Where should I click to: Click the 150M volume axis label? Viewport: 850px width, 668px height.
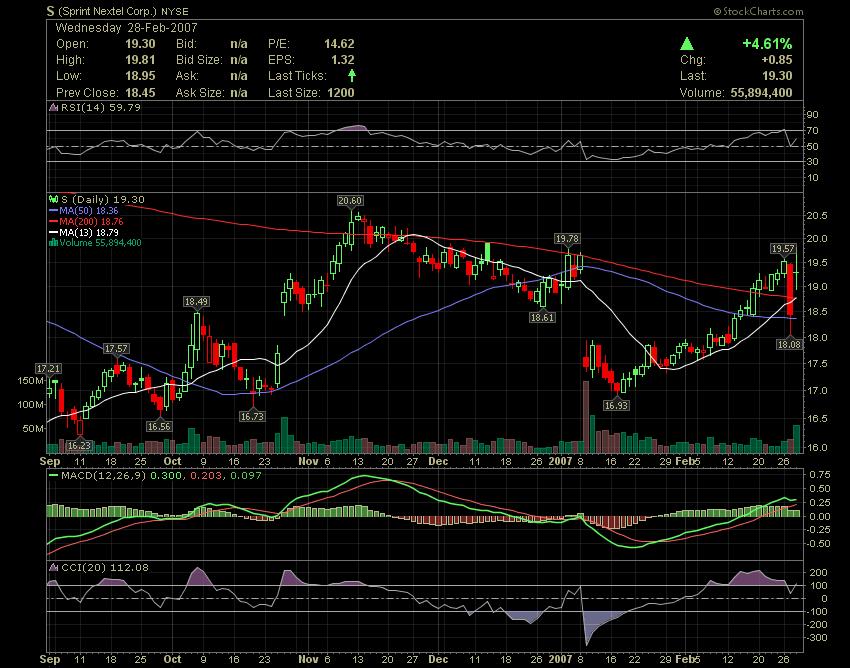pyautogui.click(x=31, y=381)
